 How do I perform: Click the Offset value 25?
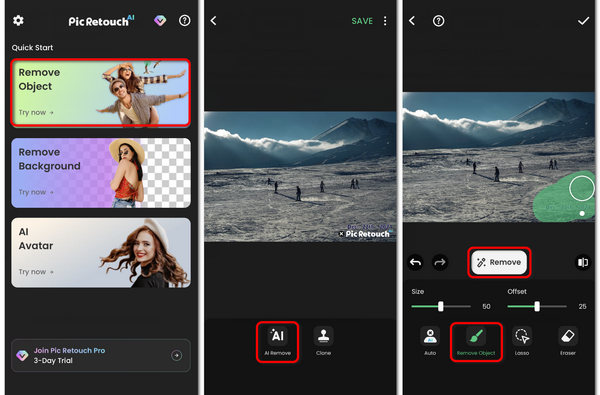(x=582, y=307)
